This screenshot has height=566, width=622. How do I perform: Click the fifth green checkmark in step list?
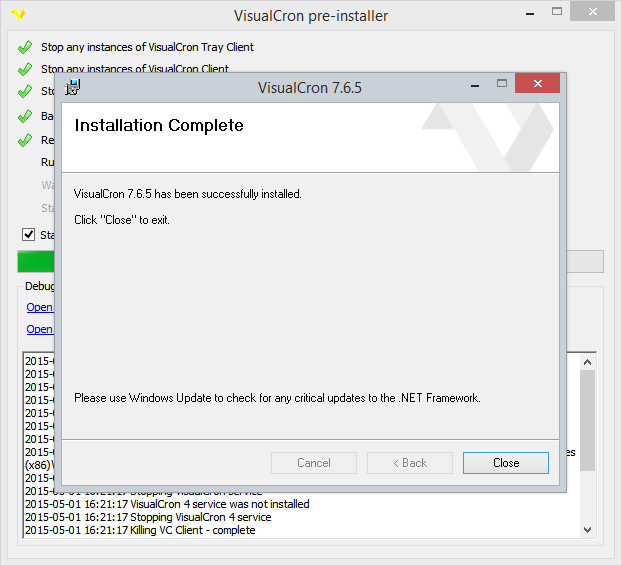click(x=25, y=140)
